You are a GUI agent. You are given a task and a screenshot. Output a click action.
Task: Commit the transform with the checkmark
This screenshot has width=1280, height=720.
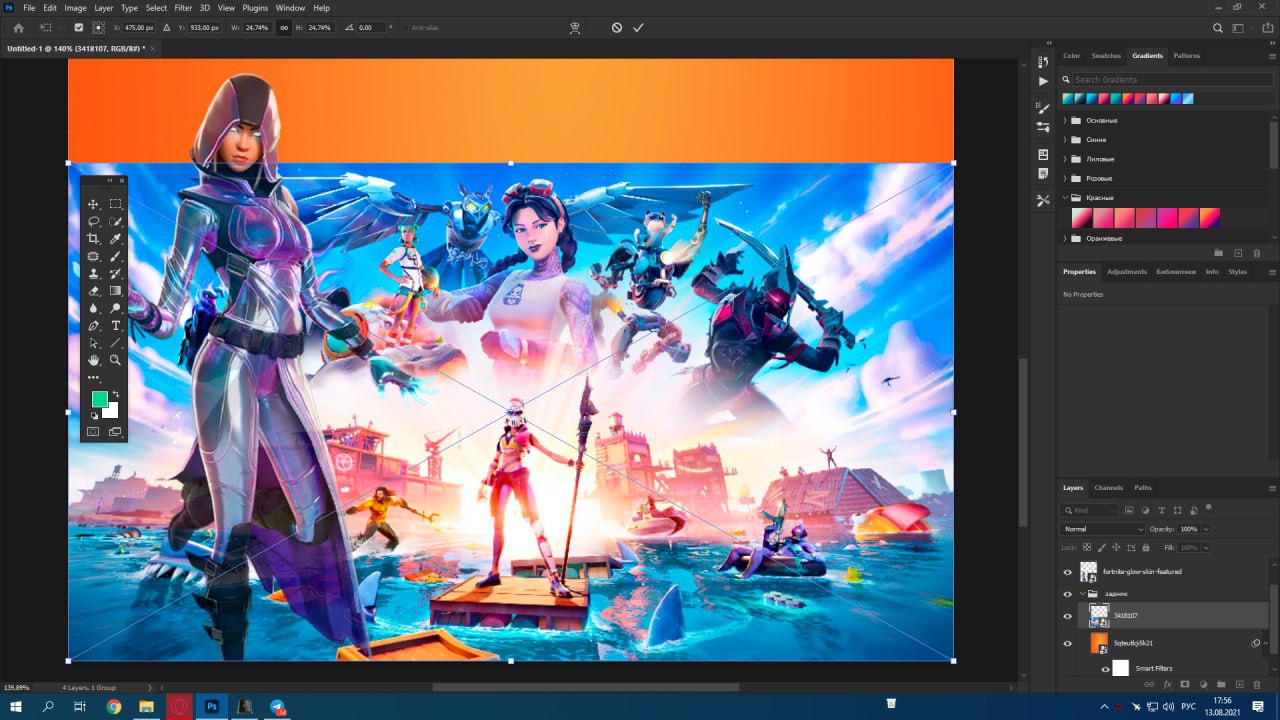(638, 28)
